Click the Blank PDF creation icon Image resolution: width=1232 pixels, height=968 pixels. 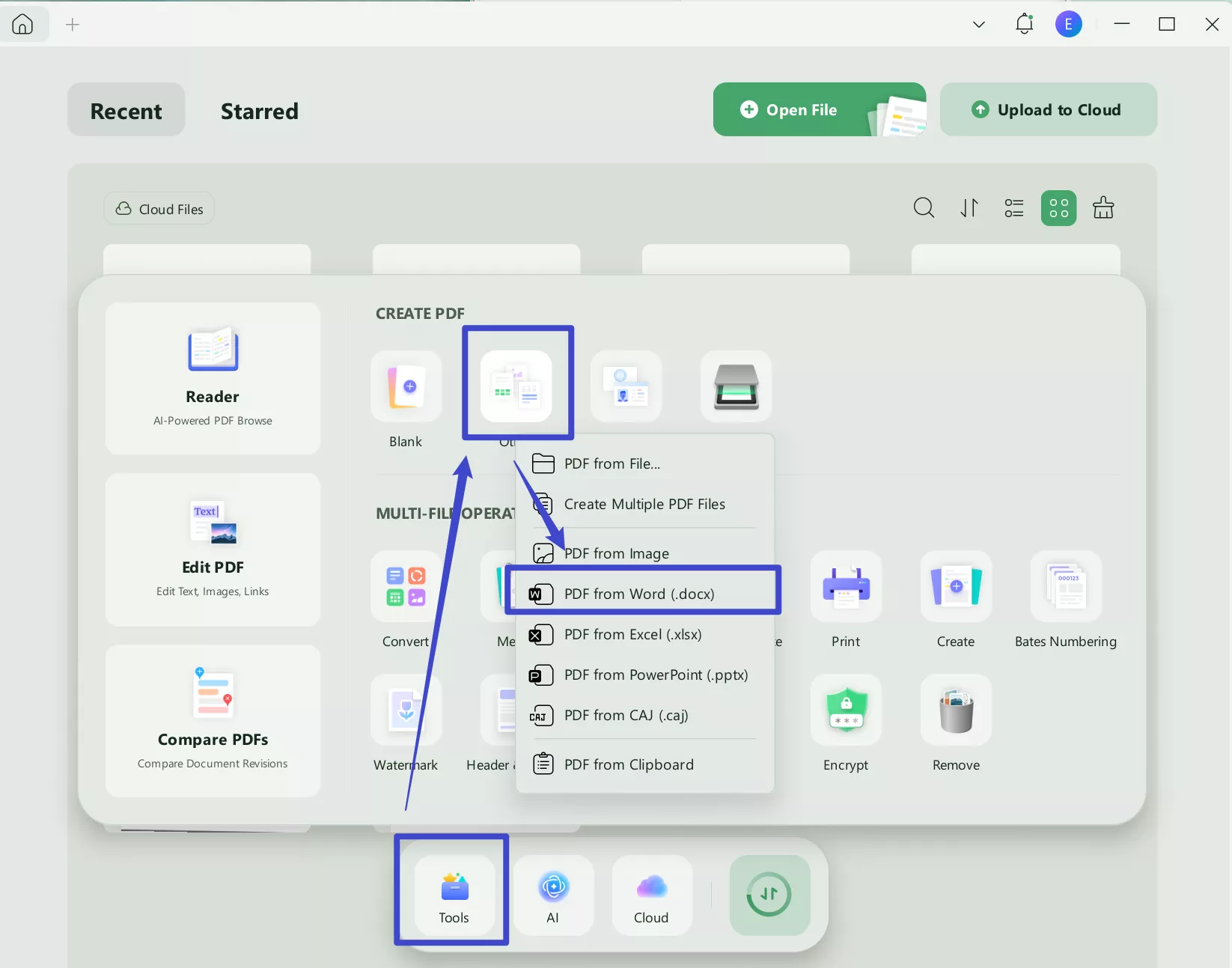406,386
